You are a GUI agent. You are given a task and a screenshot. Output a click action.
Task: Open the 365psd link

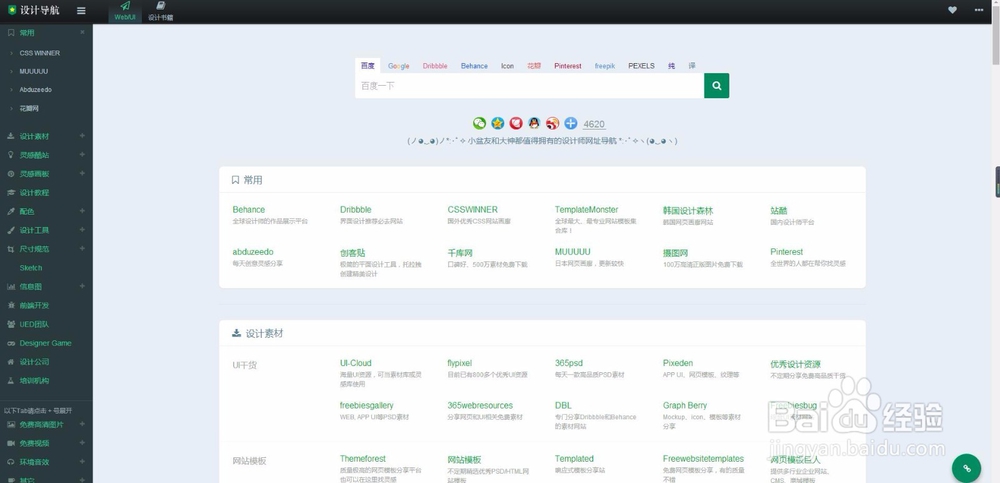(x=569, y=363)
